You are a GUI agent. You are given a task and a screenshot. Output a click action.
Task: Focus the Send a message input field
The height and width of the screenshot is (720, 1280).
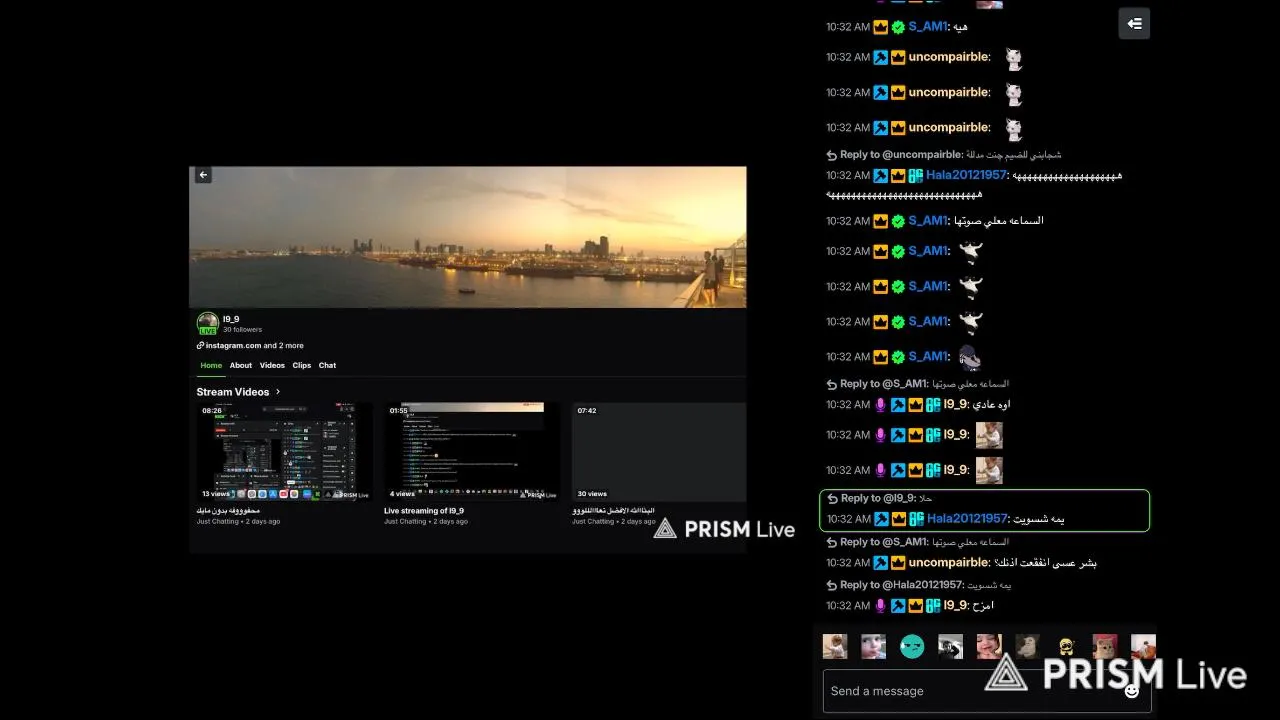987,691
